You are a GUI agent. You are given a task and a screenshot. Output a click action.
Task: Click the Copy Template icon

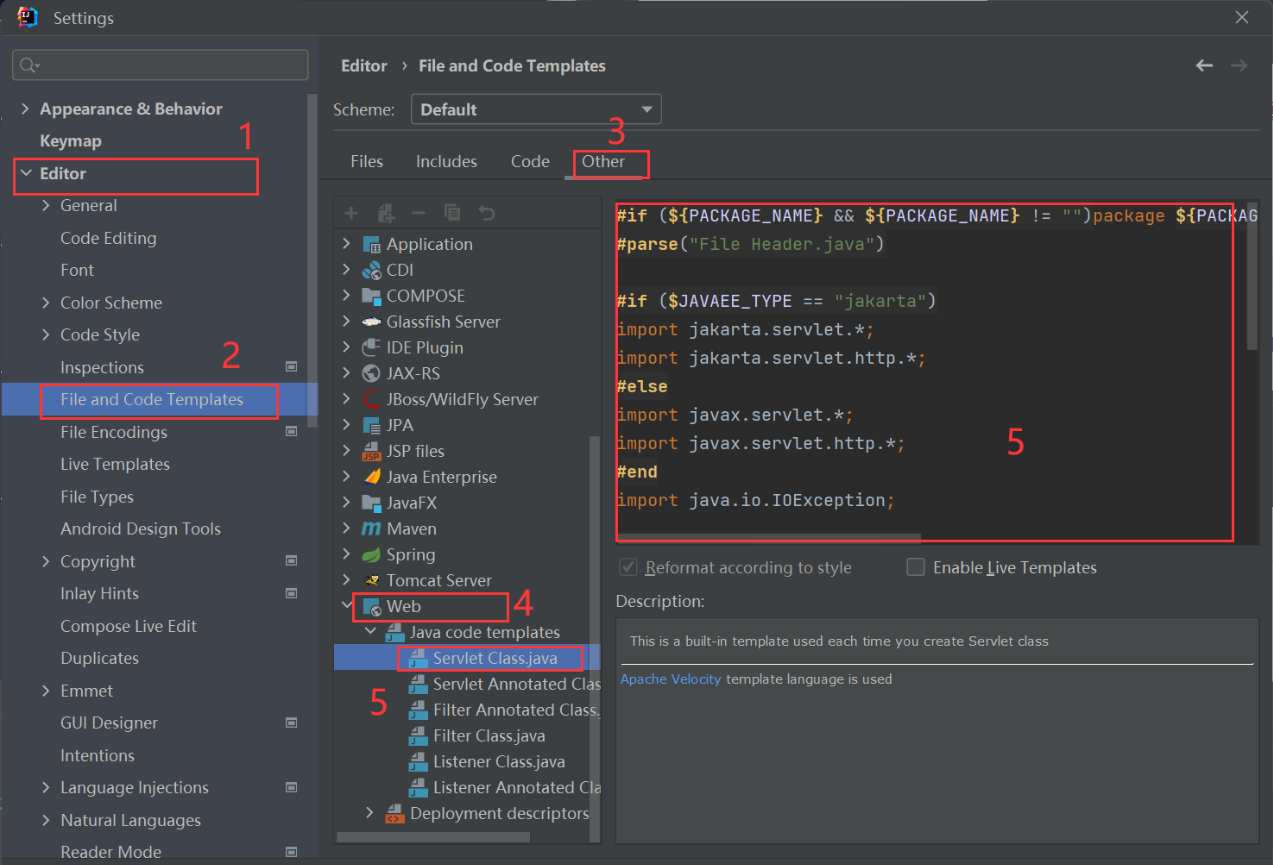[x=452, y=213]
